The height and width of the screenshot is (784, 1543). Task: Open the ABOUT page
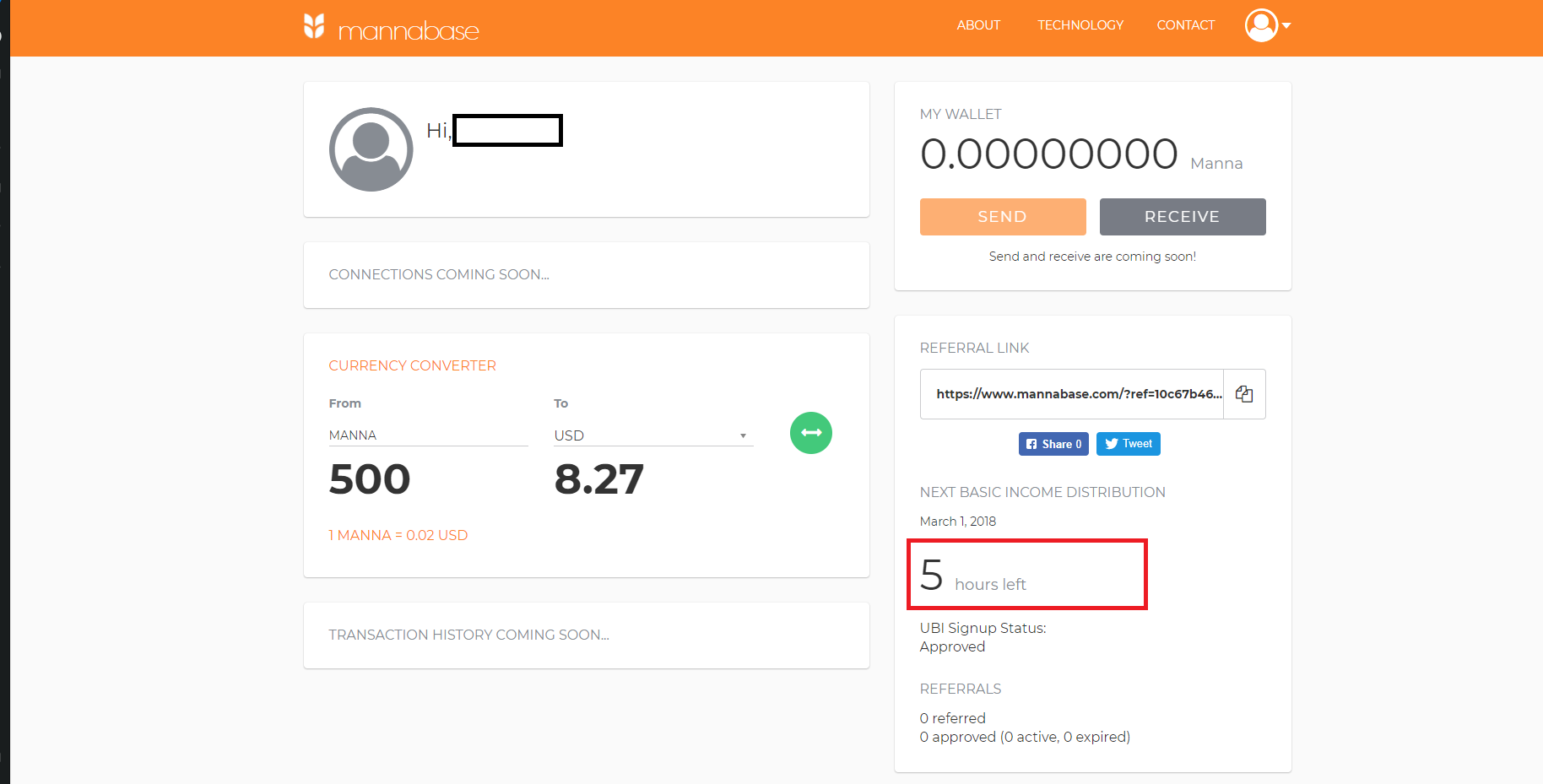coord(978,25)
